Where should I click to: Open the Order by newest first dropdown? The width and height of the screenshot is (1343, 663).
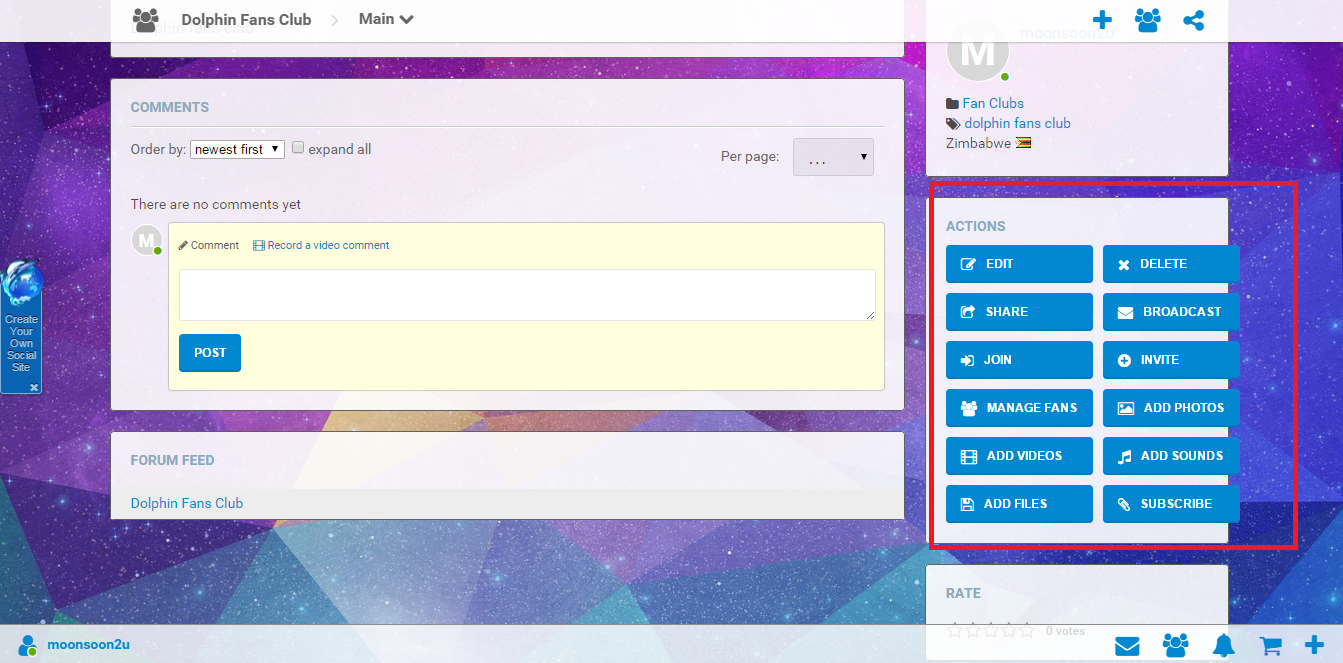pyautogui.click(x=237, y=149)
